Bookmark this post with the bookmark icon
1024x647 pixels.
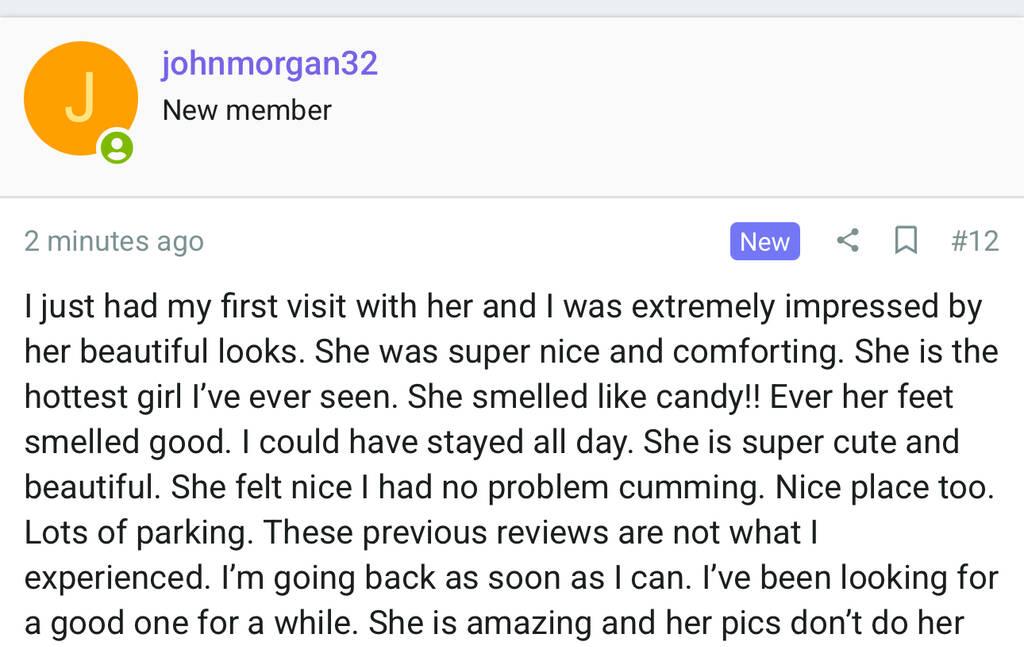906,241
